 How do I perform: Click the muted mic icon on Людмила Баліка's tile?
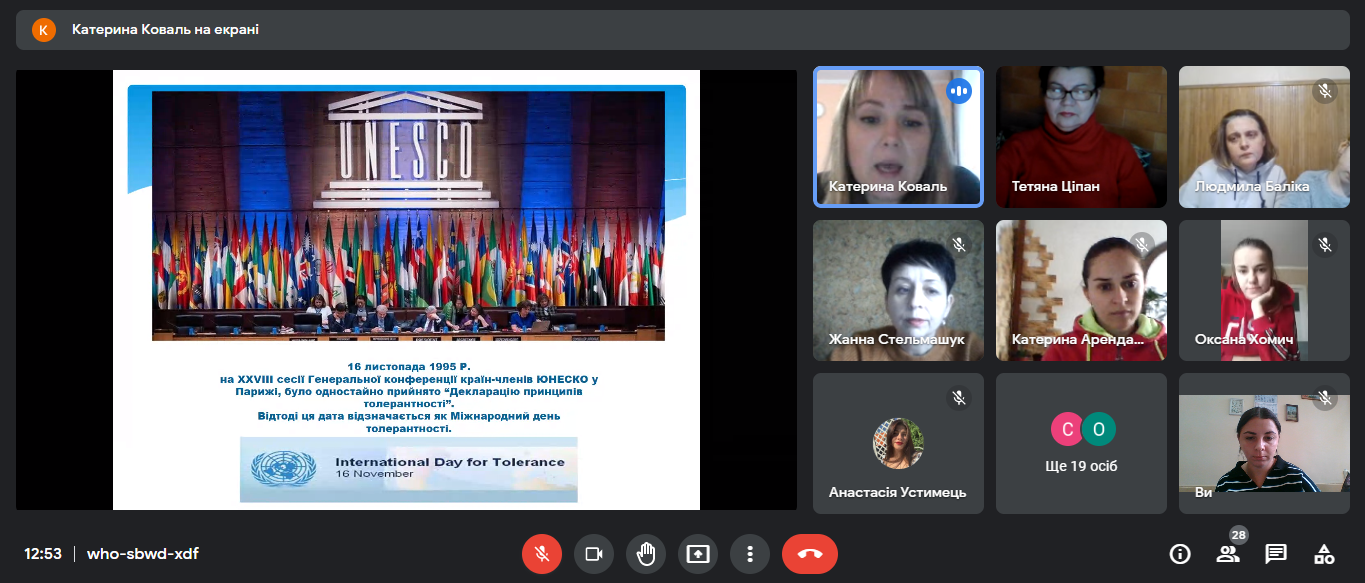[x=1325, y=91]
